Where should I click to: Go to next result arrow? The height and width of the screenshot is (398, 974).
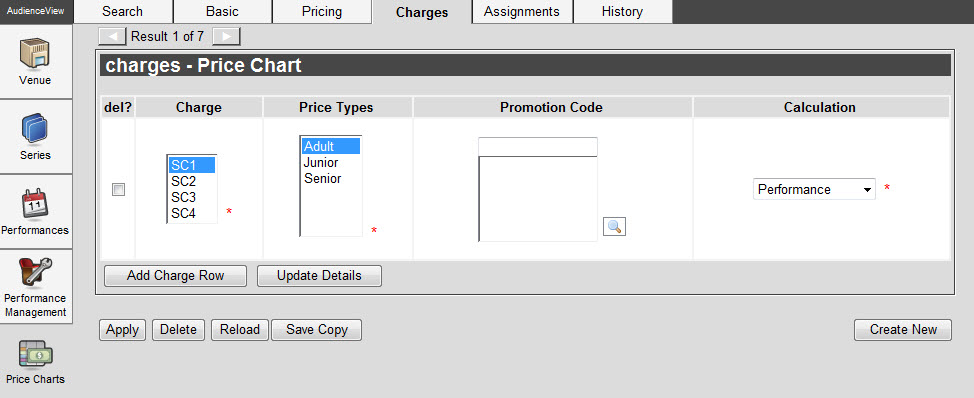coord(226,37)
